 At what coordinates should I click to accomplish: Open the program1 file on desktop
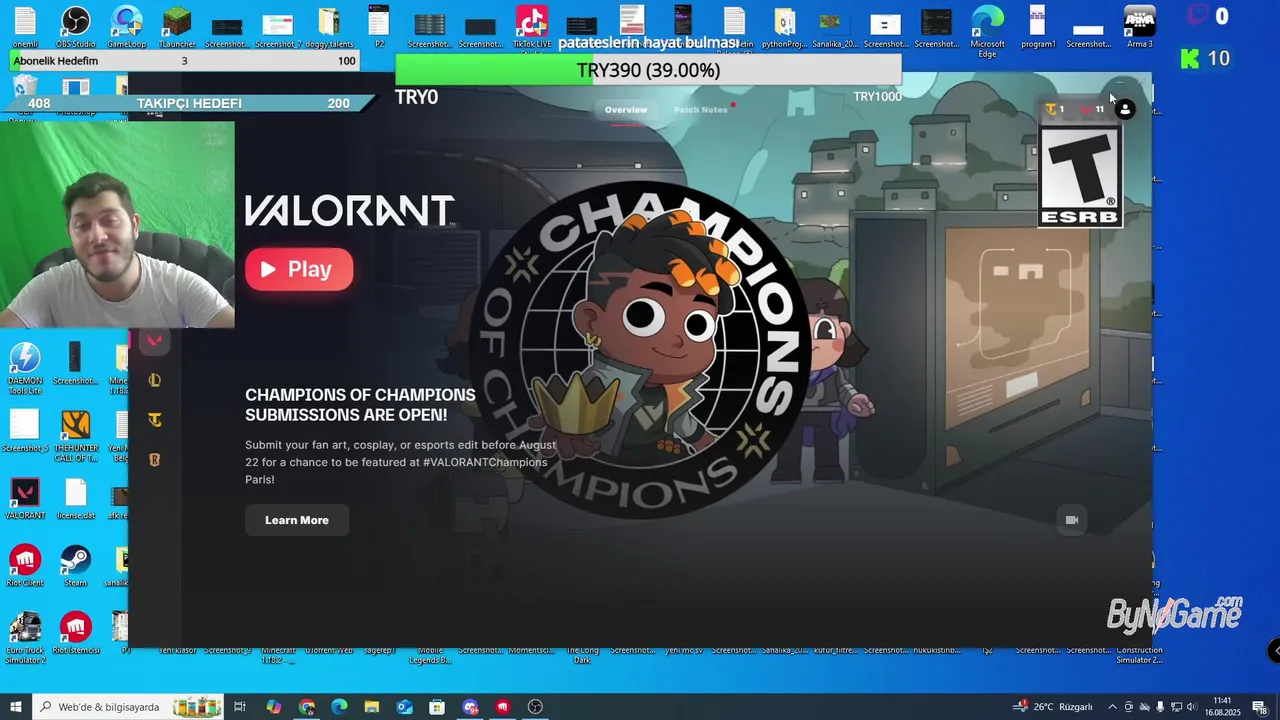point(1038,27)
